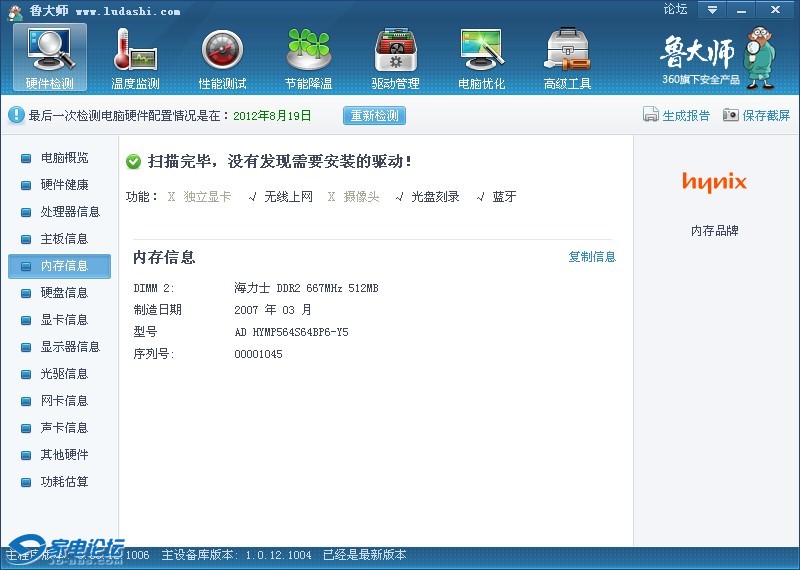Viewport: 800px width, 570px height.
Task: Click the hynix memory brand logo
Action: click(714, 183)
